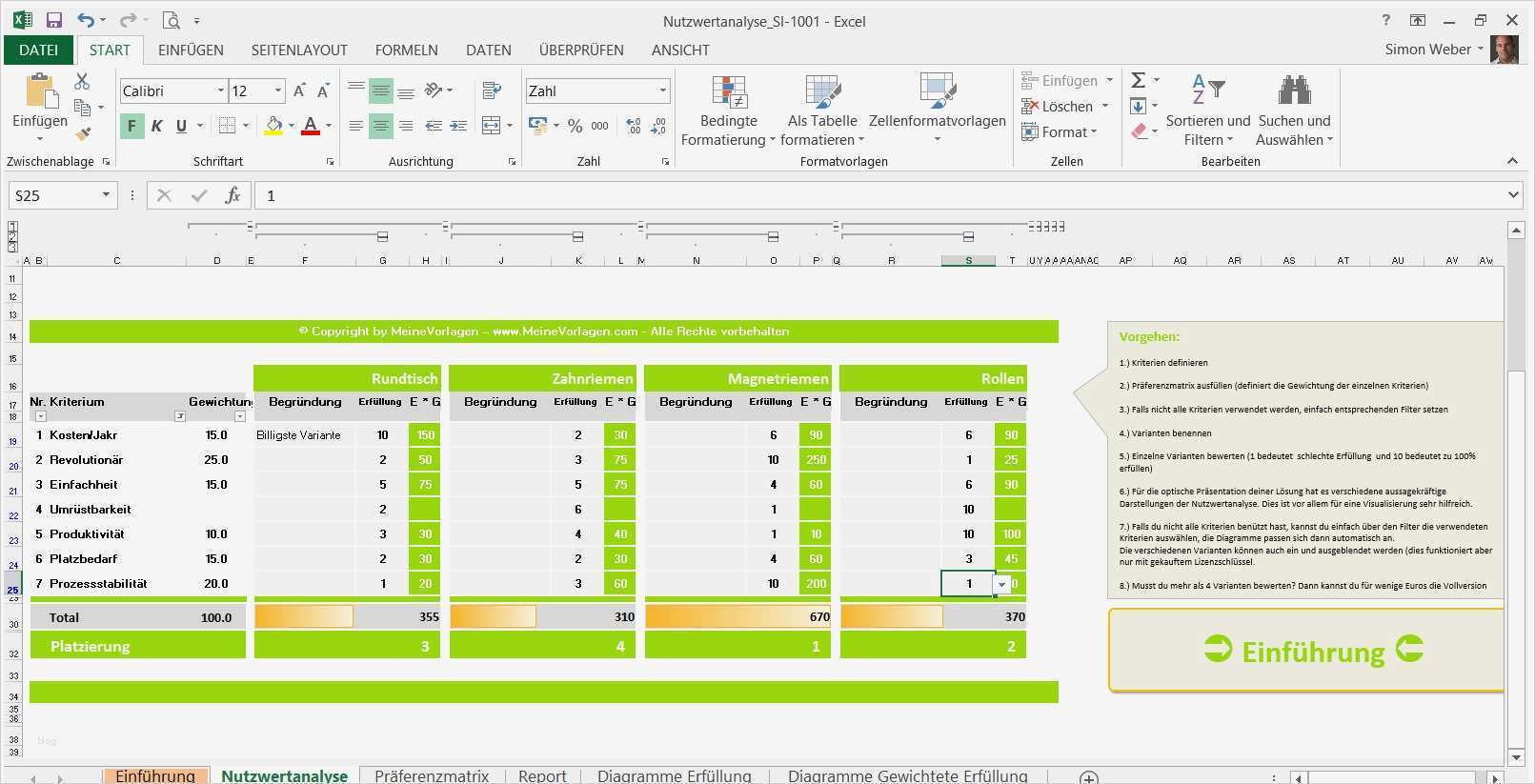
Task: Click the AutoSum sigma icon
Action: pyautogui.click(x=1138, y=81)
